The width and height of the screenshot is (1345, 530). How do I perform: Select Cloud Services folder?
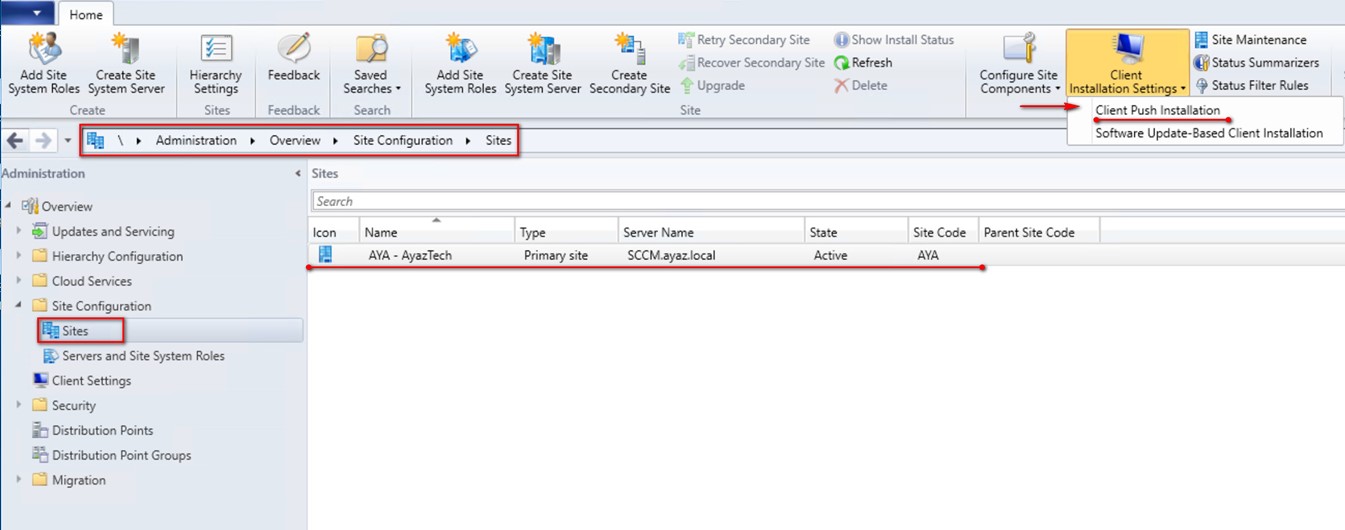(x=92, y=282)
